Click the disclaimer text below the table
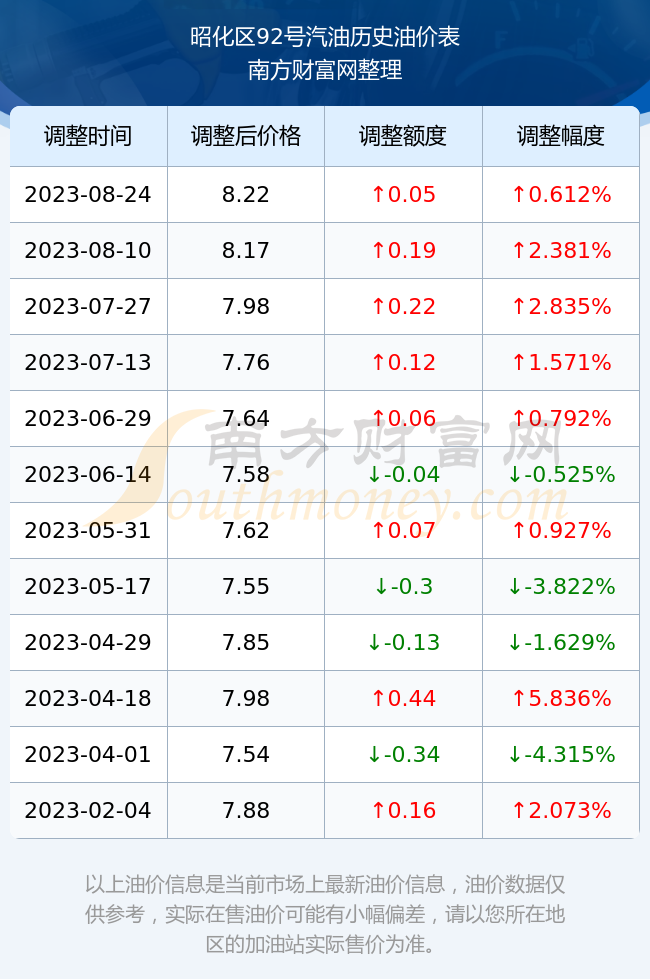The width and height of the screenshot is (650, 980). pos(325,914)
